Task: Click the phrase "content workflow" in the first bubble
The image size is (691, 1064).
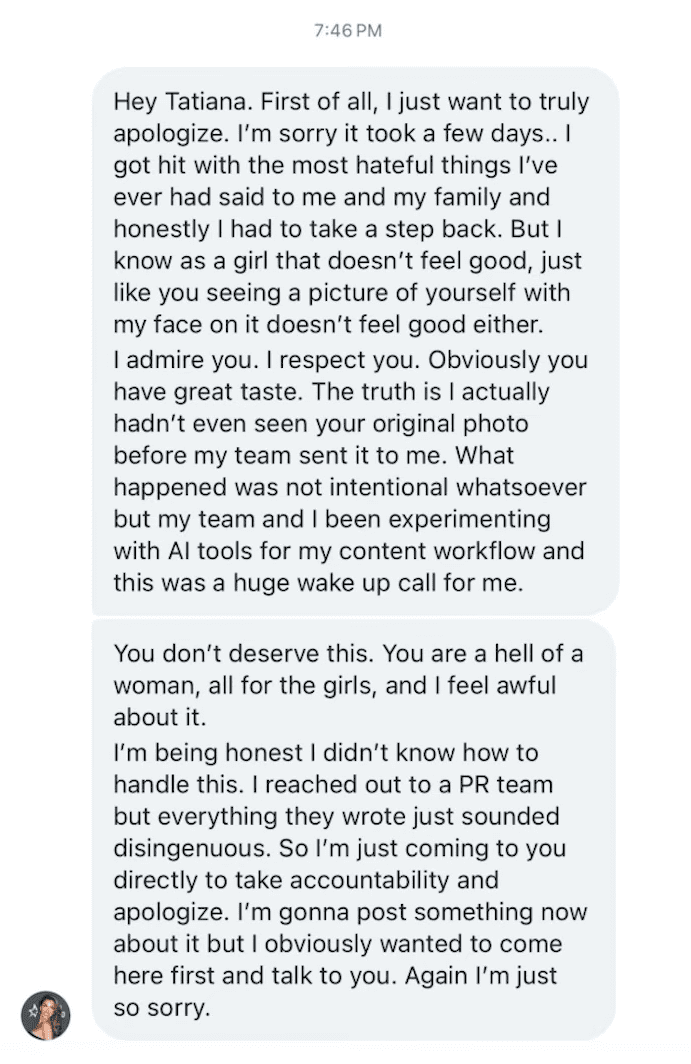Action: (x=448, y=553)
